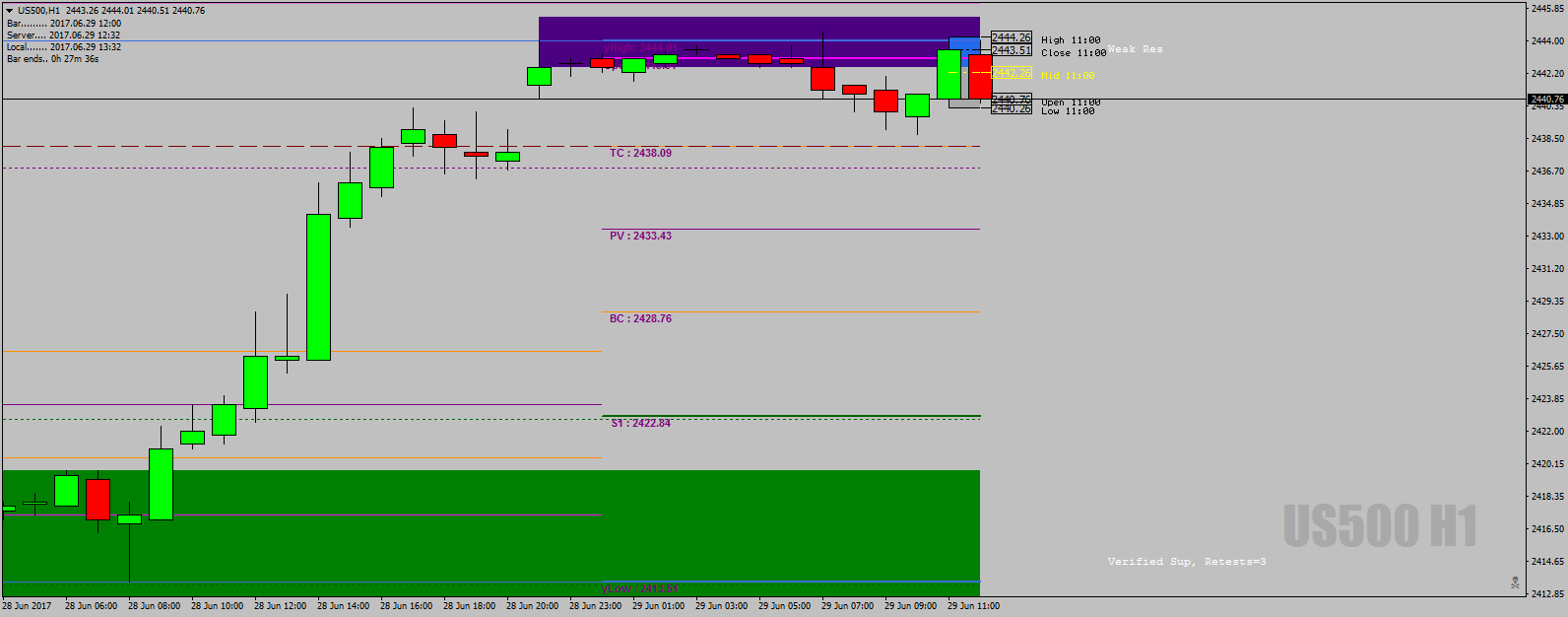
Task: Click the 2412.85 price axis value
Action: click(x=1548, y=594)
